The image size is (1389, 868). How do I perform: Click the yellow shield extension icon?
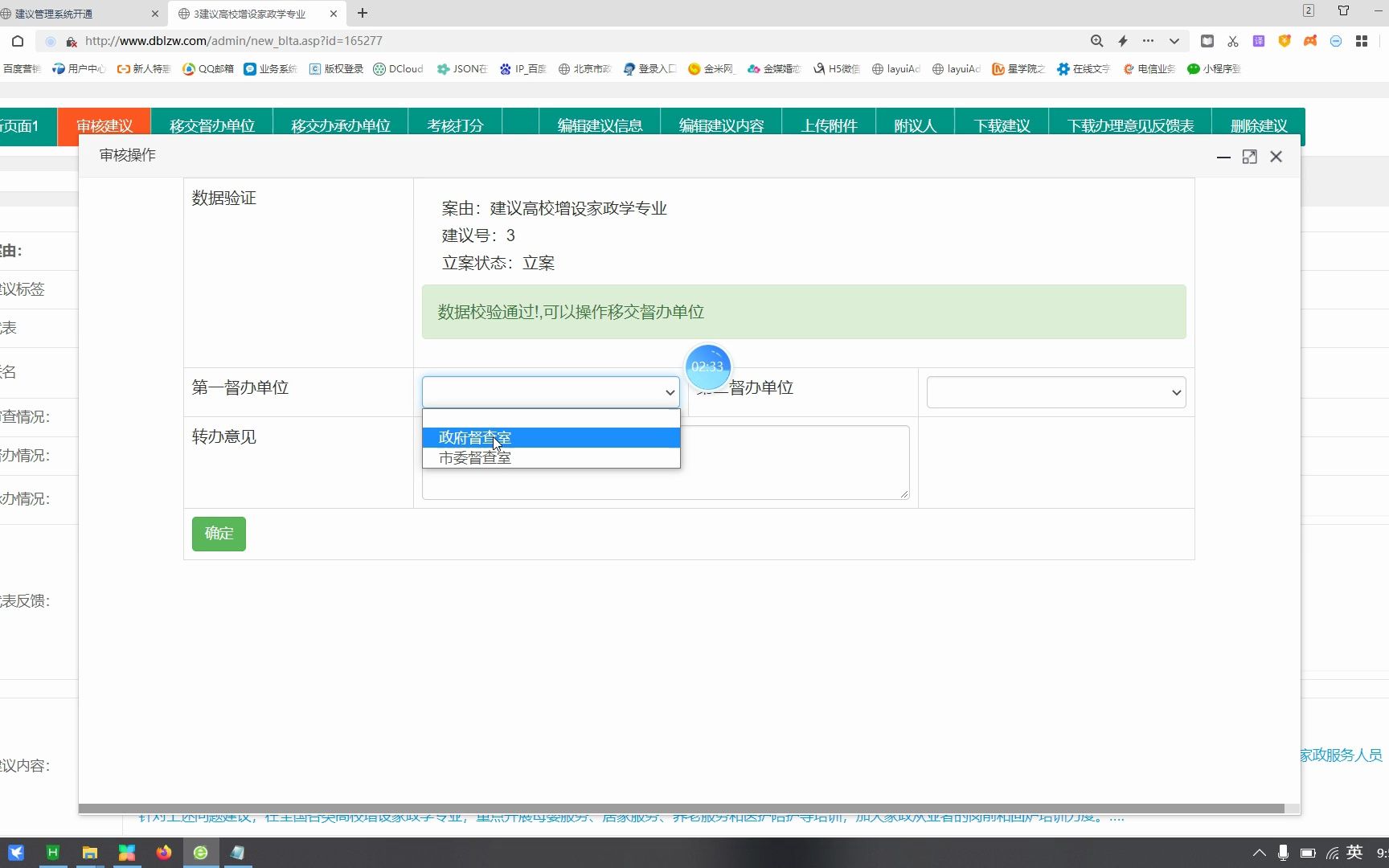(x=1285, y=41)
